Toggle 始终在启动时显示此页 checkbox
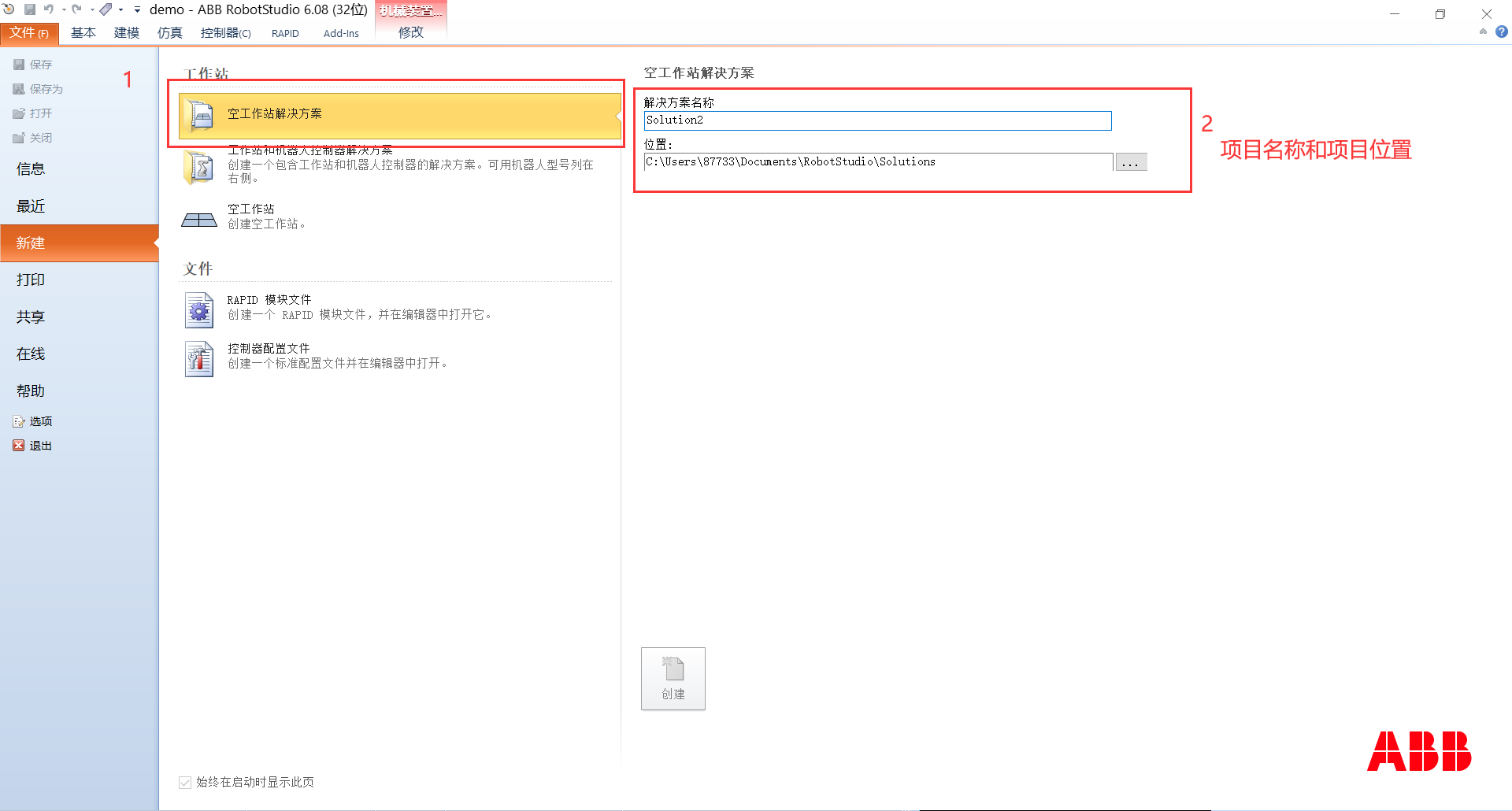Image resolution: width=1512 pixels, height=811 pixels. 185,783
